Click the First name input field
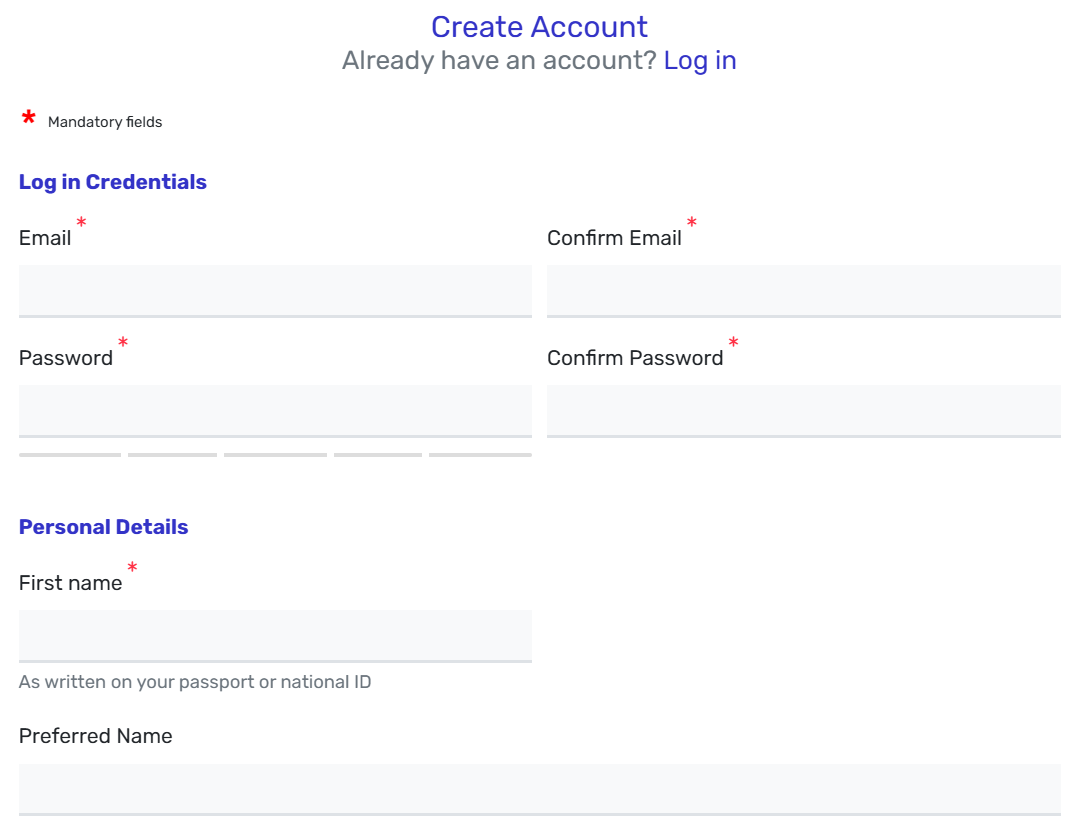 point(275,636)
